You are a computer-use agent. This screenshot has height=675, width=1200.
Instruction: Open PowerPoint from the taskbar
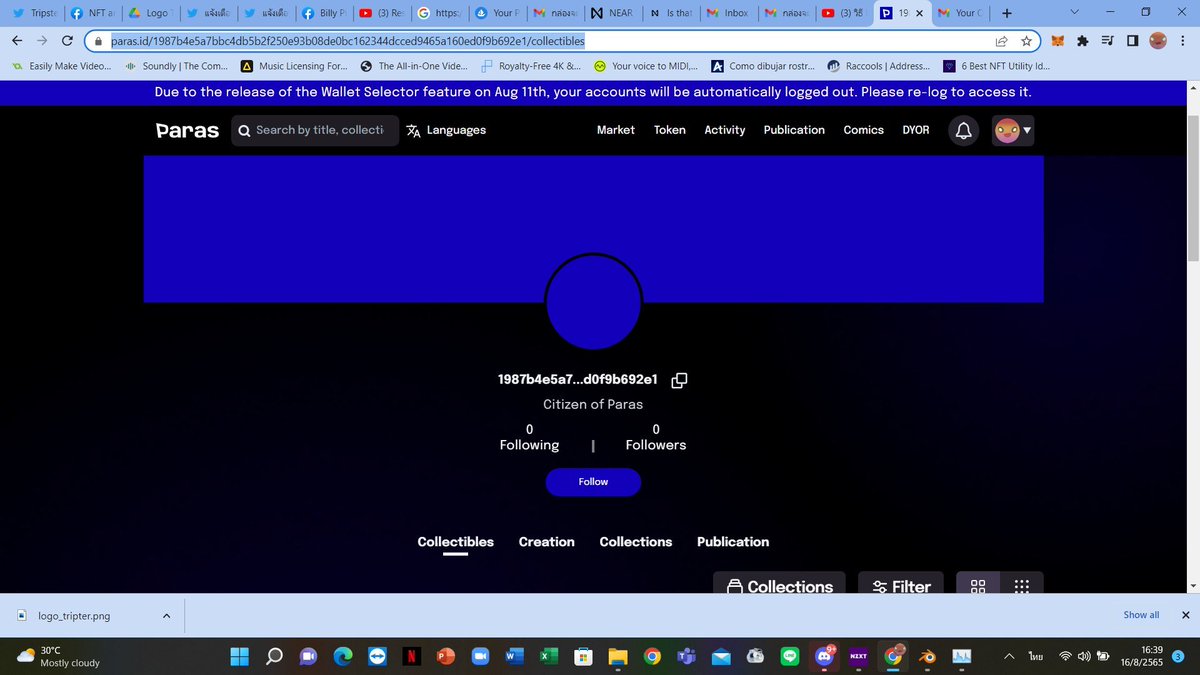point(445,656)
